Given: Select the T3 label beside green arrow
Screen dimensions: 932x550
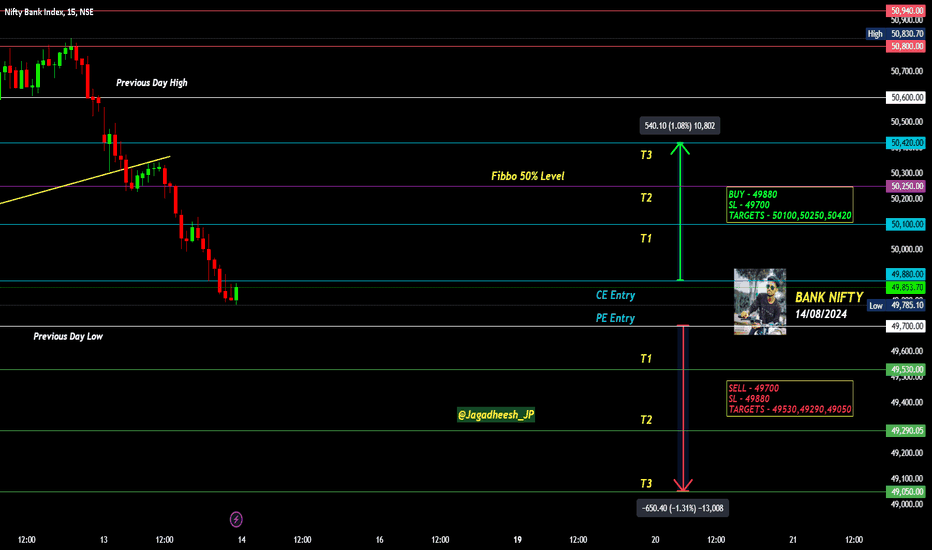Looking at the screenshot, I should pyautogui.click(x=646, y=155).
